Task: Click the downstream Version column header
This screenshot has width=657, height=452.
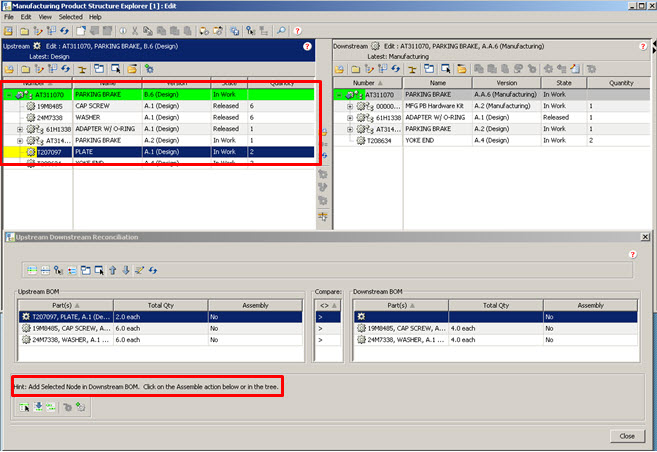Action: click(507, 83)
